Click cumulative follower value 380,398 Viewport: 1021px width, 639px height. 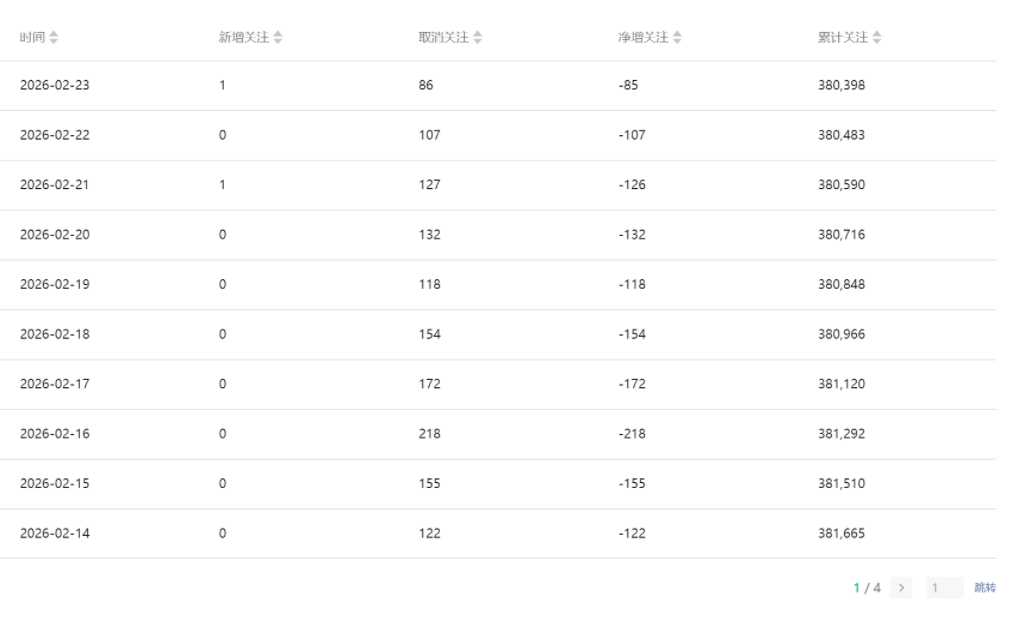pos(841,85)
